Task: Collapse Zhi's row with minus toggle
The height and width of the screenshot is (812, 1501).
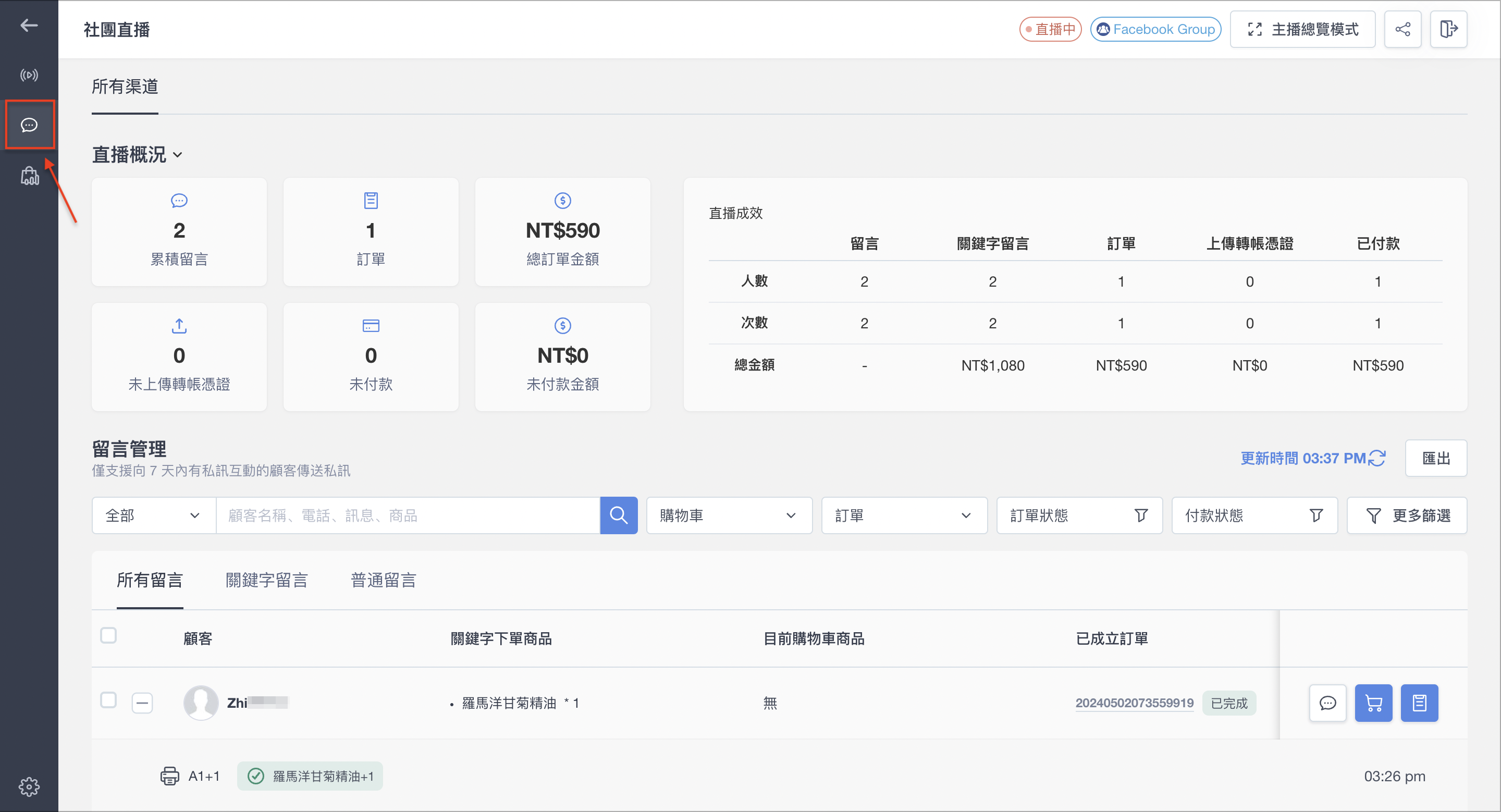Action: point(142,703)
